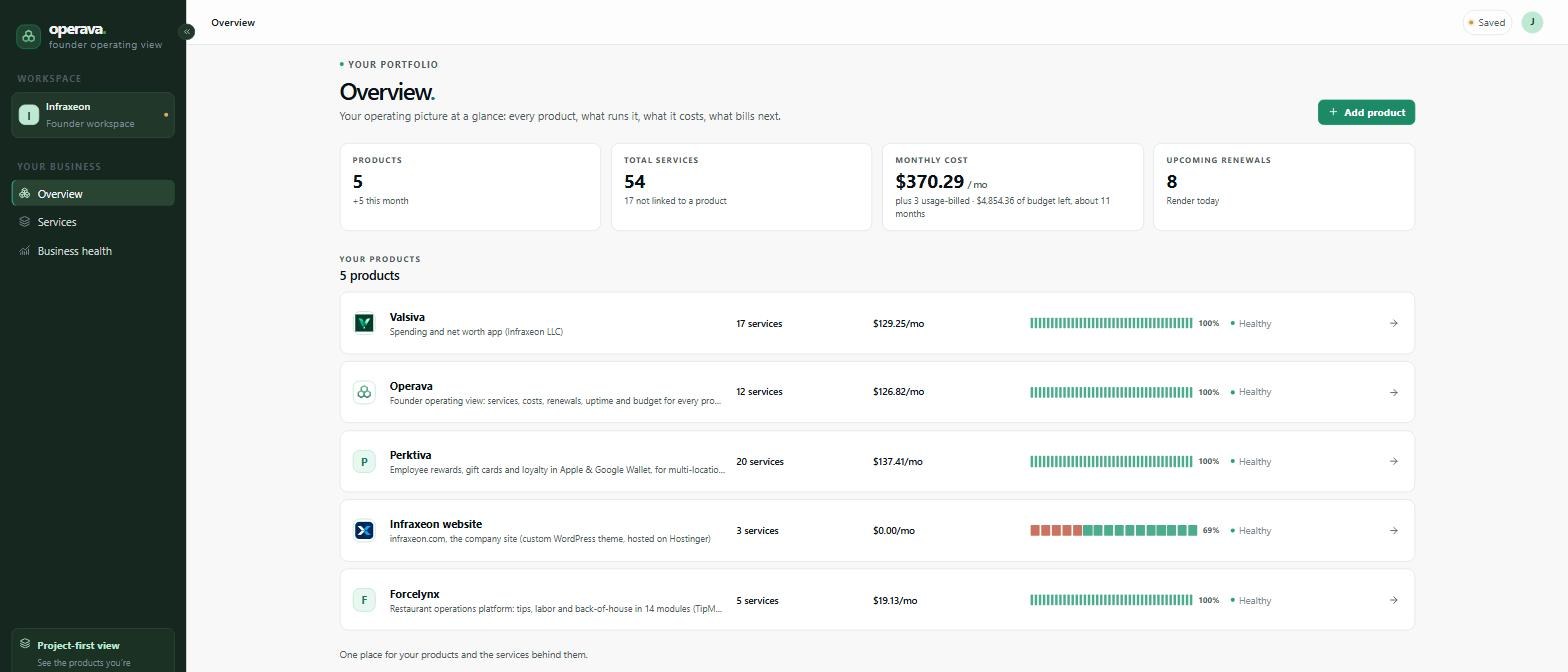Open Forcelynx via its row arrow icon
The width and height of the screenshot is (1568, 672).
click(1393, 600)
